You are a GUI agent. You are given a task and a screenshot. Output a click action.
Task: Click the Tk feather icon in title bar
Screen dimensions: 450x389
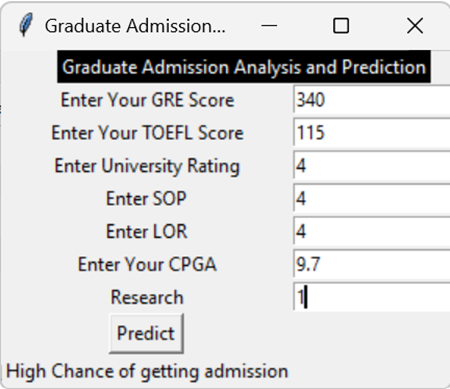tap(26, 25)
